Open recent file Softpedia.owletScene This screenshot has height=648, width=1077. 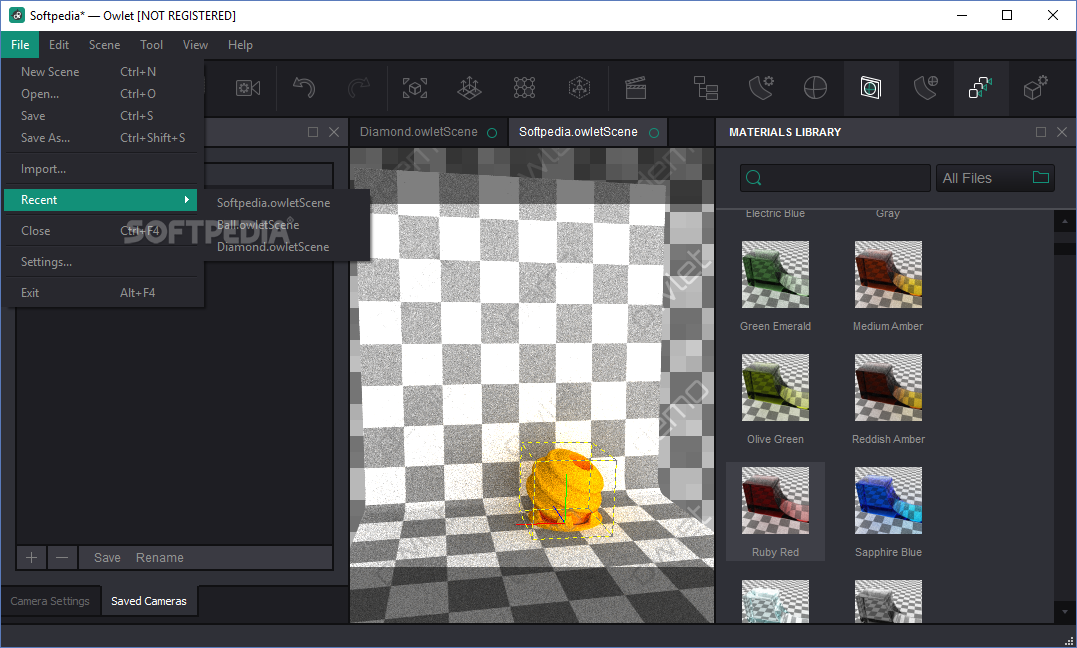point(273,203)
